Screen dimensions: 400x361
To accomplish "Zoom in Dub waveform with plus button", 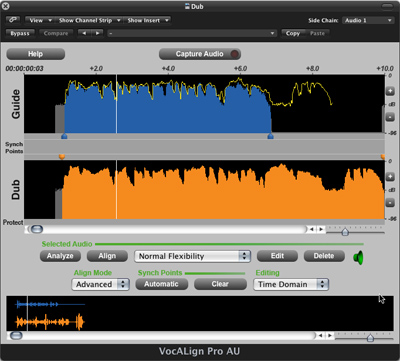I will coord(390,177).
